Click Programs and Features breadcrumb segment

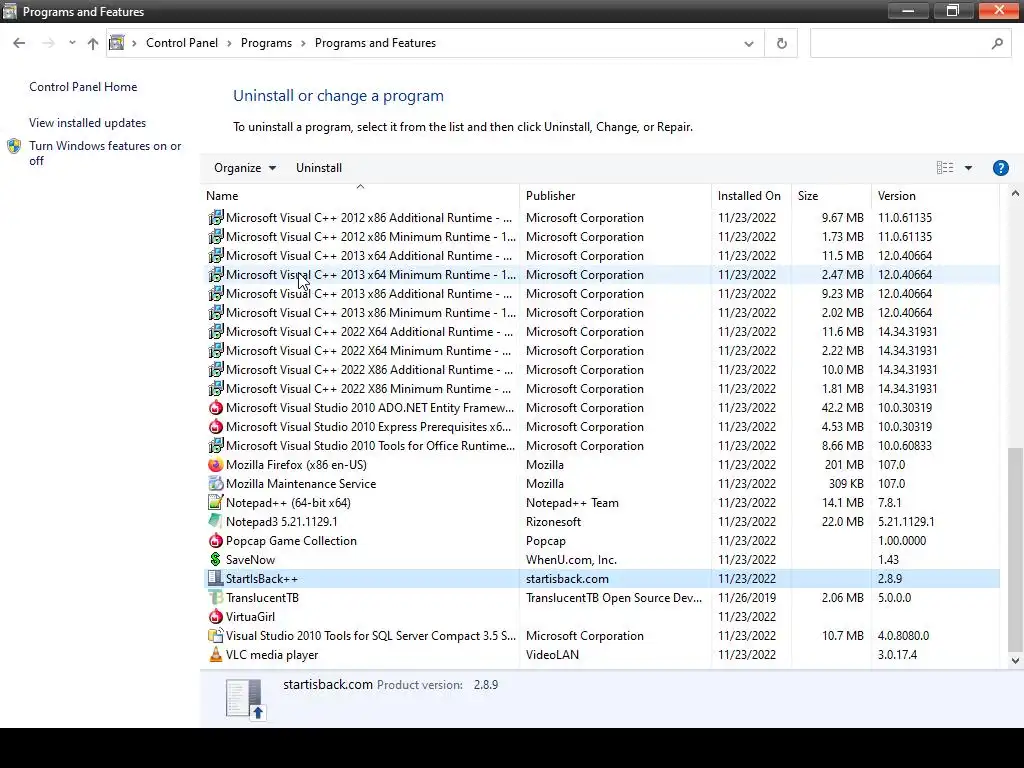point(376,43)
